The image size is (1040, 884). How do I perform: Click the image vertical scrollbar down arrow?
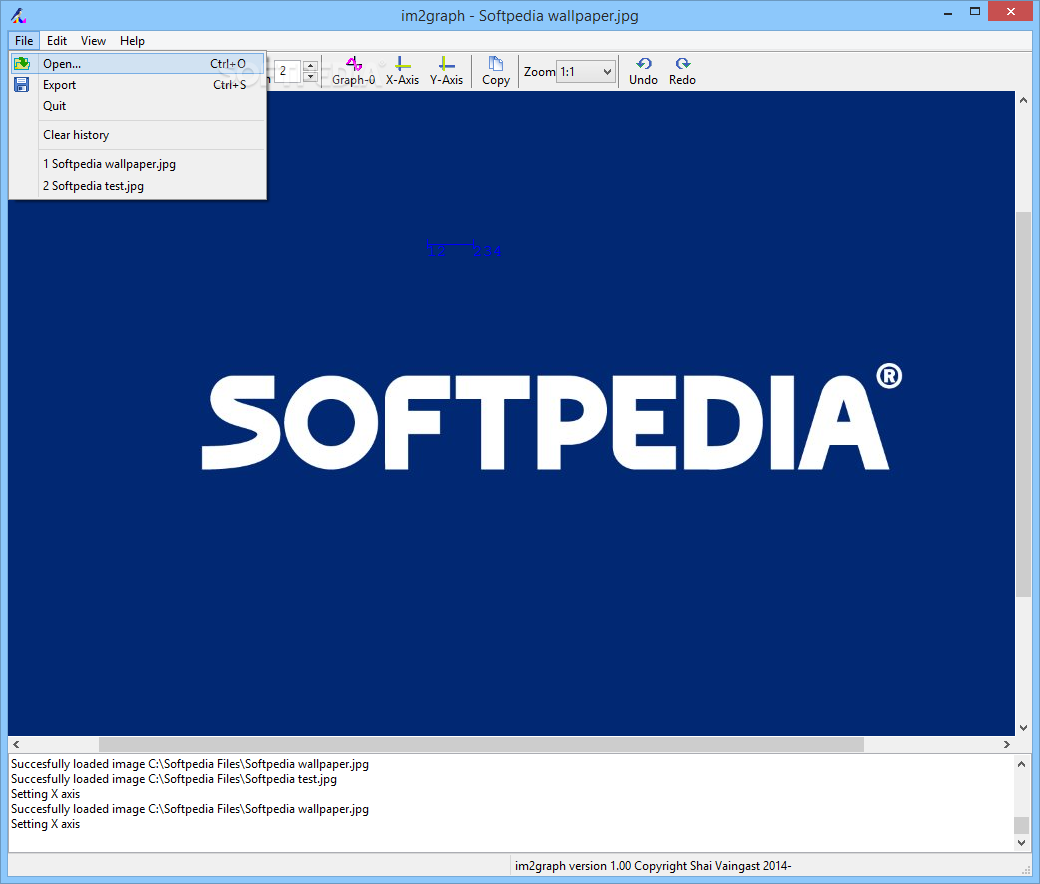(1023, 727)
